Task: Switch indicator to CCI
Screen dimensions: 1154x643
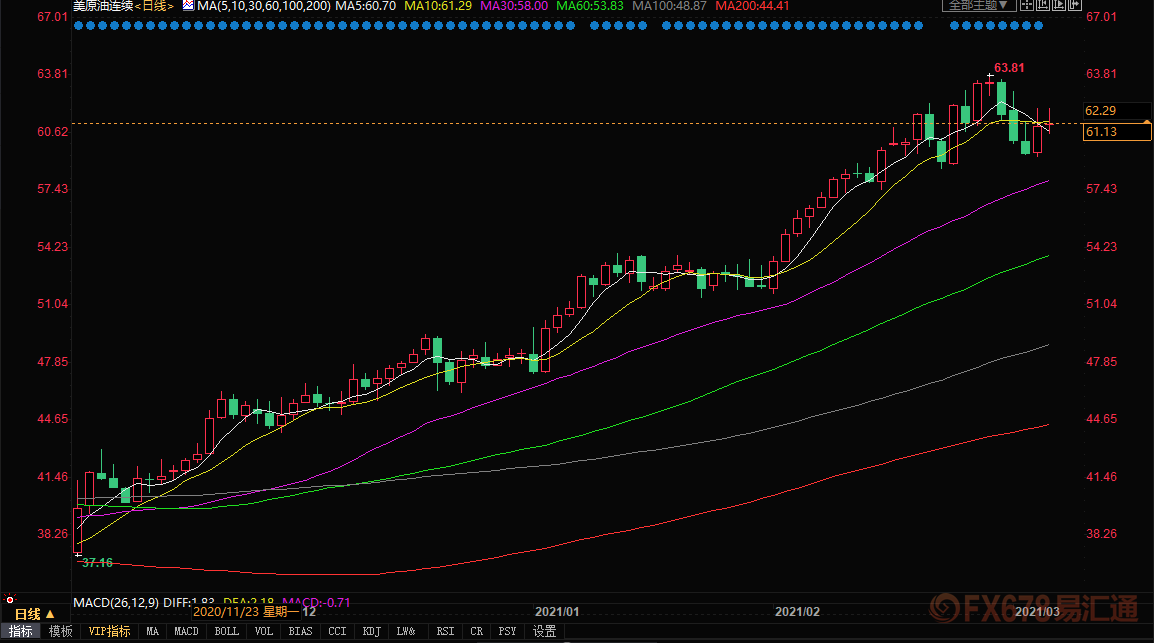Action: tap(337, 631)
